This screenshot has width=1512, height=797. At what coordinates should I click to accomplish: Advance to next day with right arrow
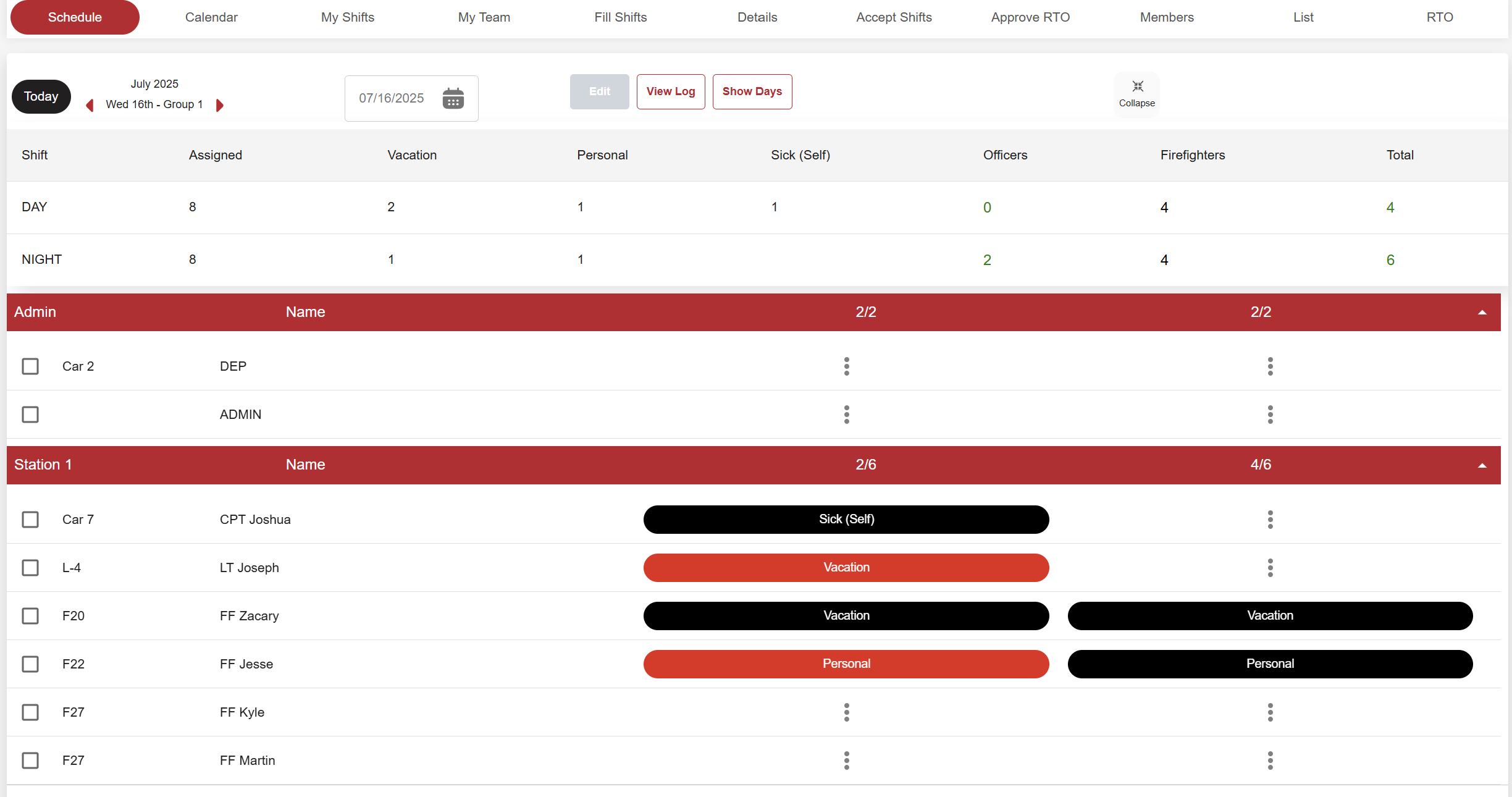219,105
